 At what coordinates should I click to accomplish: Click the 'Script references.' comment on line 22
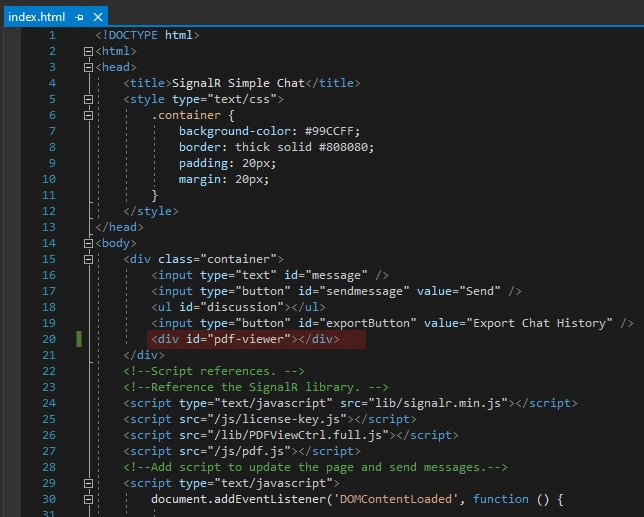(x=214, y=371)
